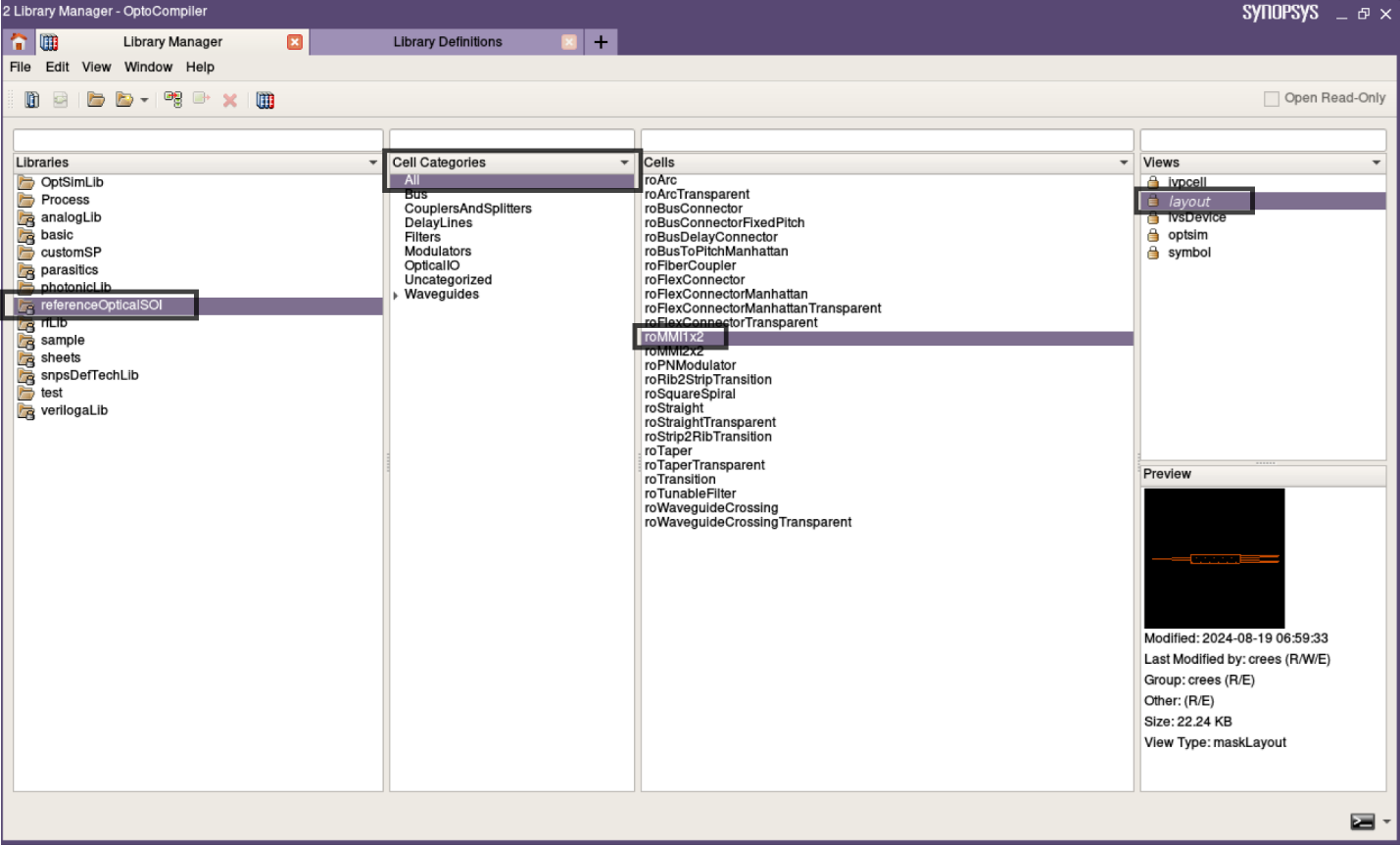Click the library books icon beside Library Manager tab
This screenshot has width=1400, height=845.
coord(49,41)
